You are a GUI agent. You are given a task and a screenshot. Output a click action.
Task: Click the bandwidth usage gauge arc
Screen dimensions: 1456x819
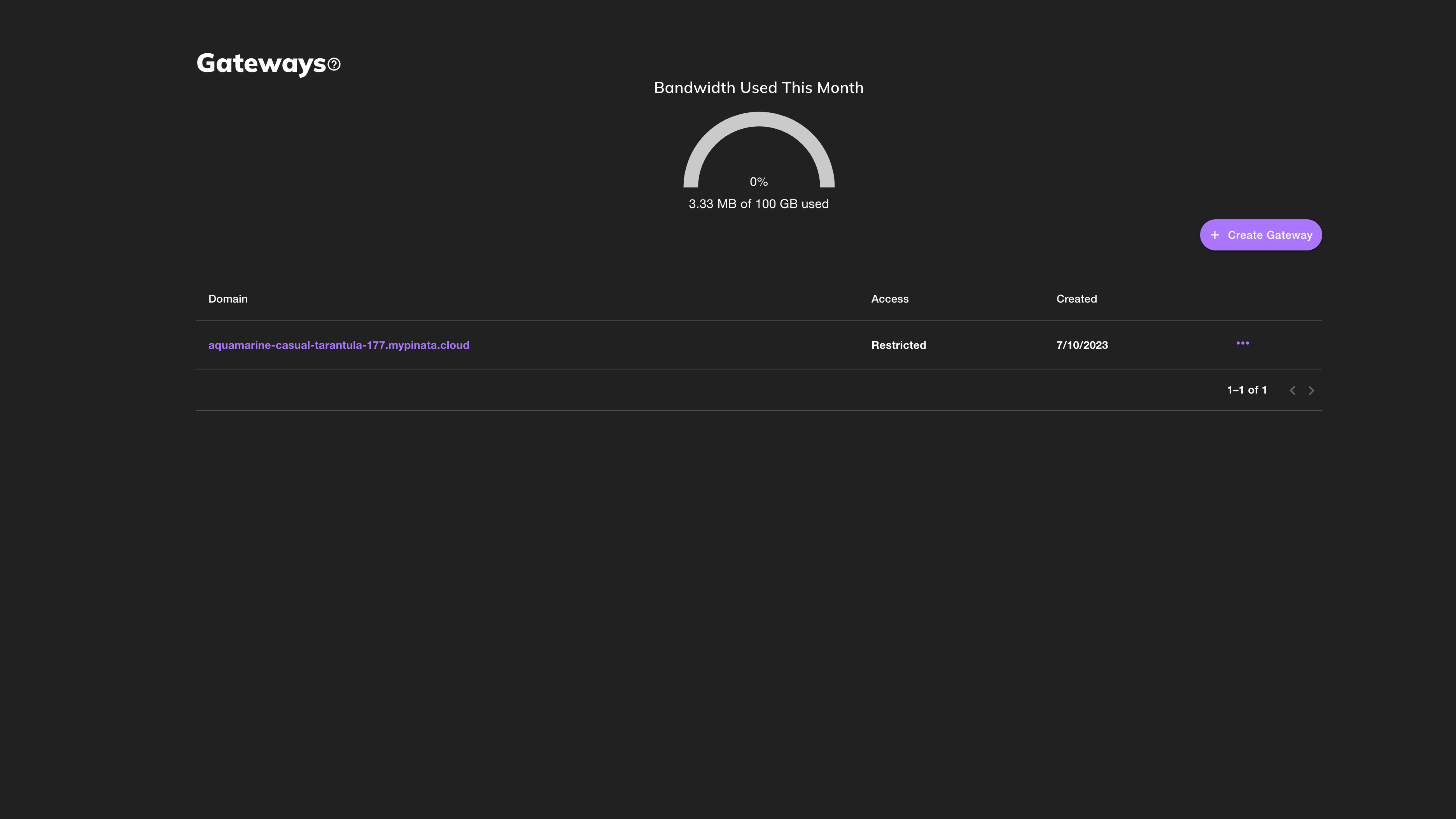(x=758, y=119)
